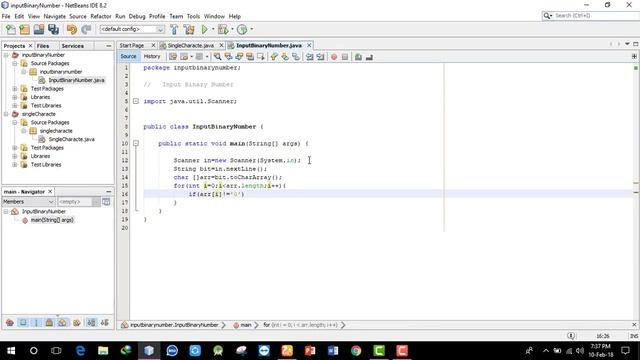This screenshot has height=360, width=640.
Task: Click the Open Project icon
Action: [x=39, y=29]
